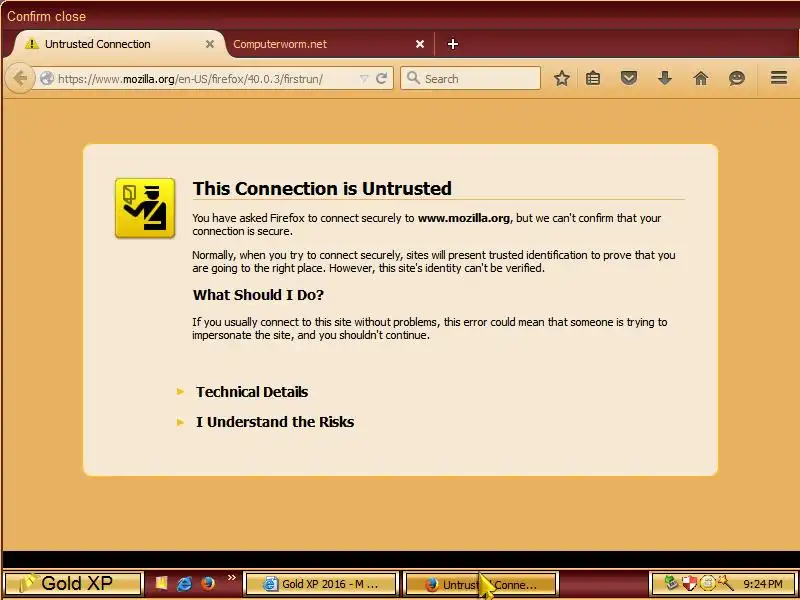The image size is (800, 600).
Task: Open the Hello chat smiley icon
Action: 737,79
